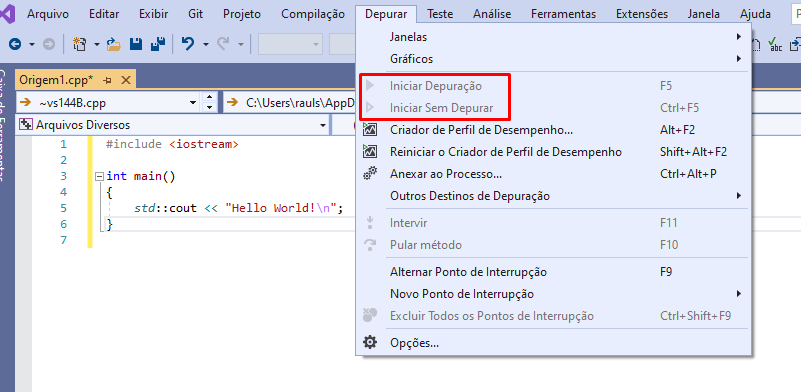This screenshot has height=392, width=801.
Task: Click the Undo arrow icon
Action: pos(189,44)
